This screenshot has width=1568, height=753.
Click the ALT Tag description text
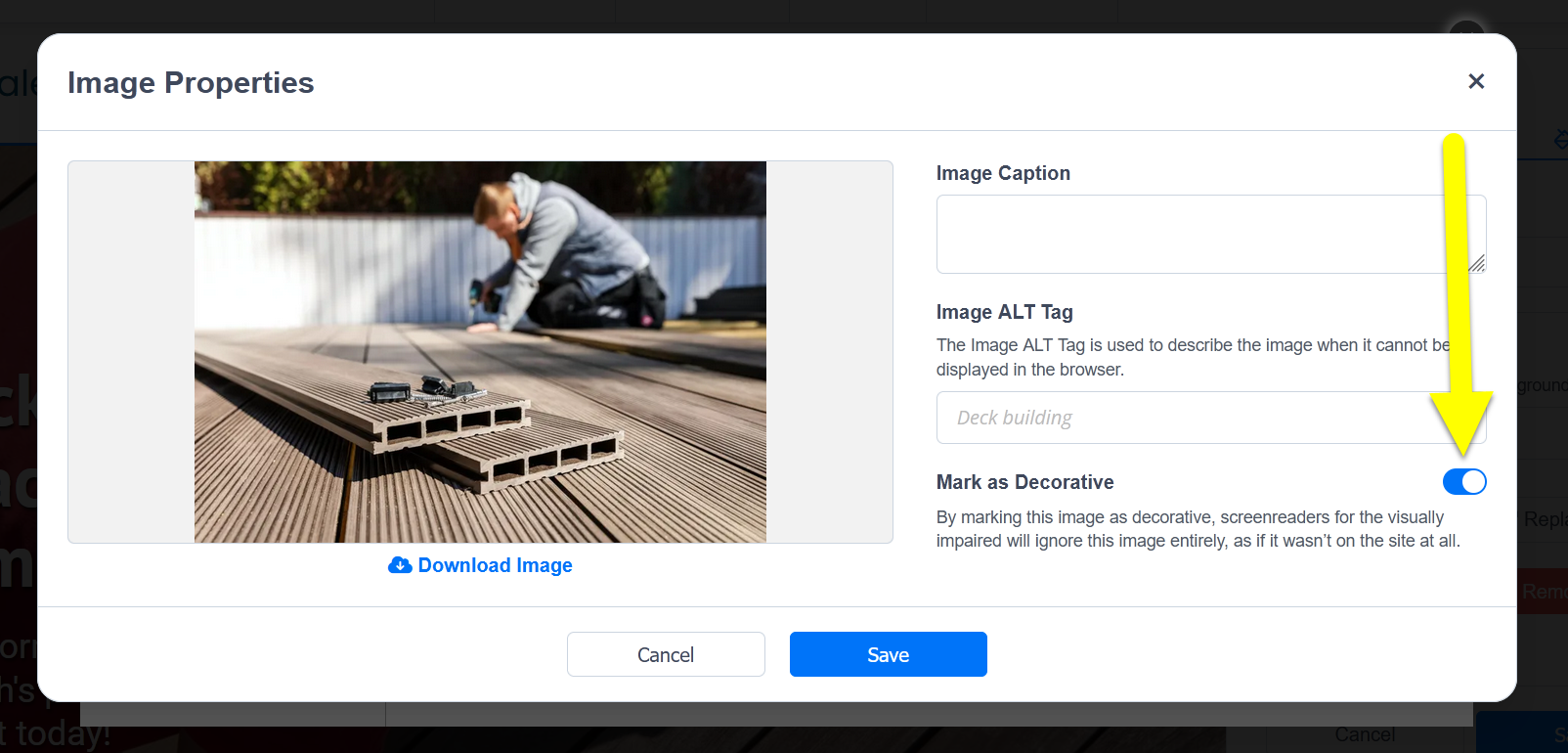1193,357
